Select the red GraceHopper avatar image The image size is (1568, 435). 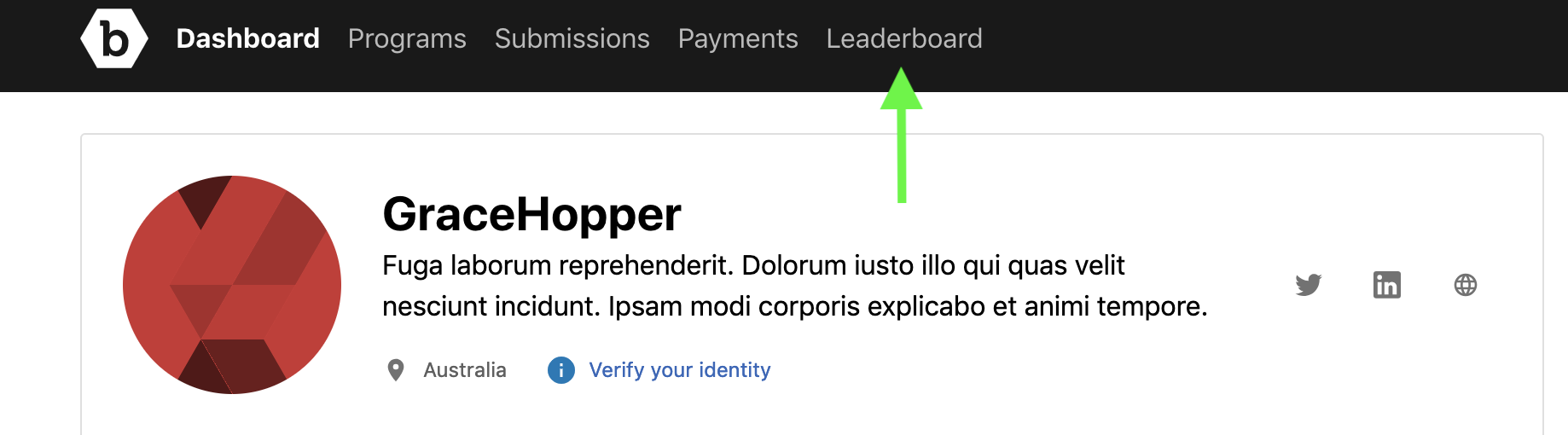point(232,285)
